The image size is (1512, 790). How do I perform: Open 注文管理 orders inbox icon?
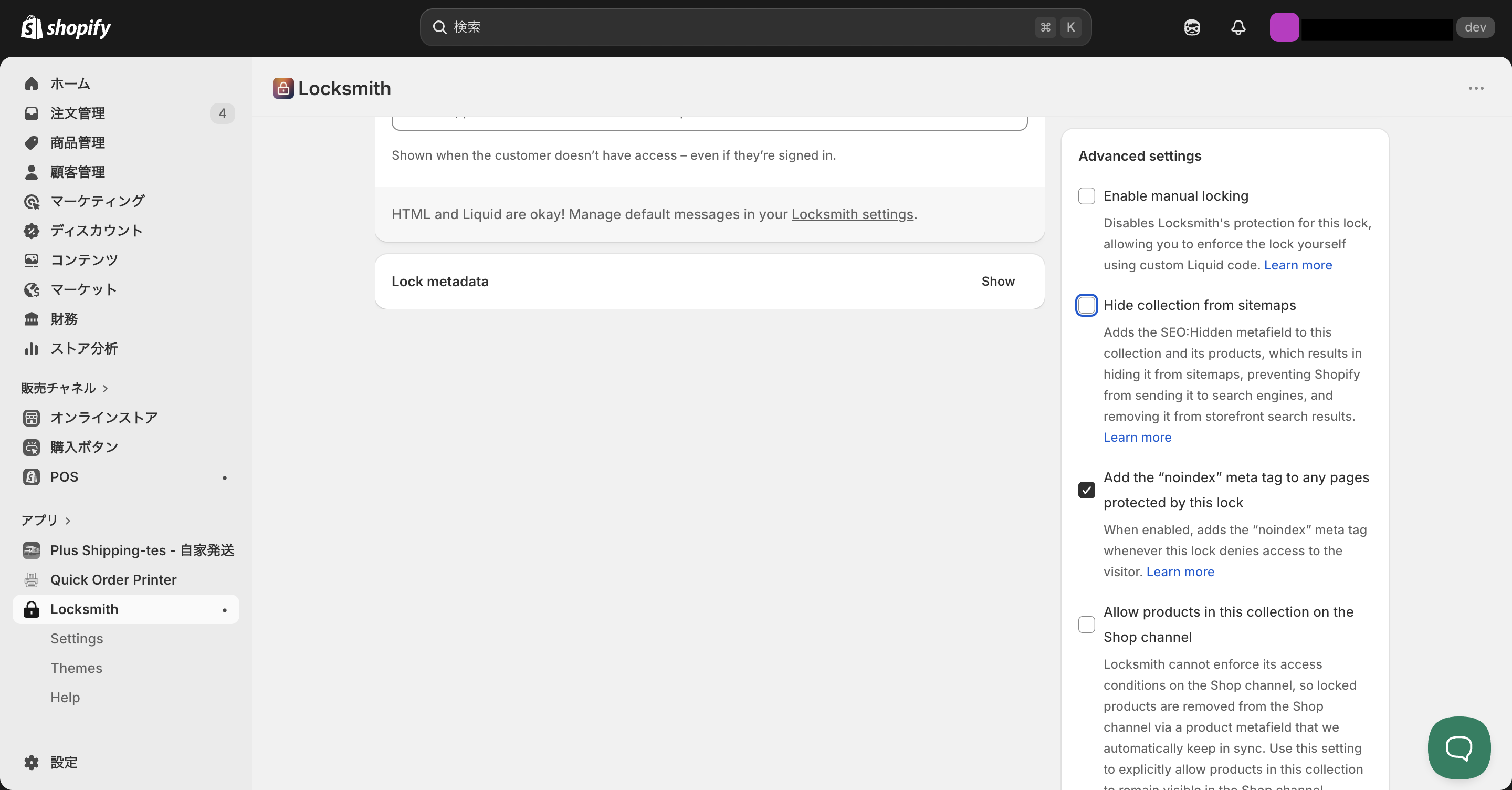tap(31, 113)
